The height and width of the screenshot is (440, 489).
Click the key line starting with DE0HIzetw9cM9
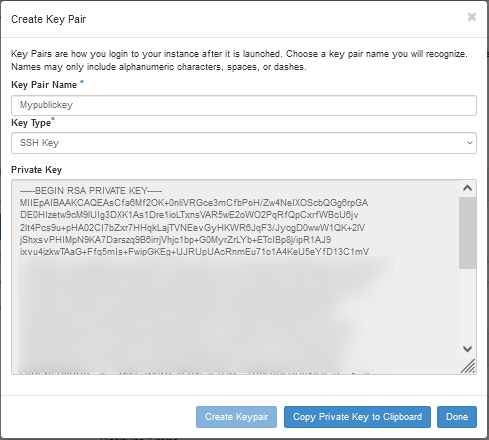tap(189, 215)
